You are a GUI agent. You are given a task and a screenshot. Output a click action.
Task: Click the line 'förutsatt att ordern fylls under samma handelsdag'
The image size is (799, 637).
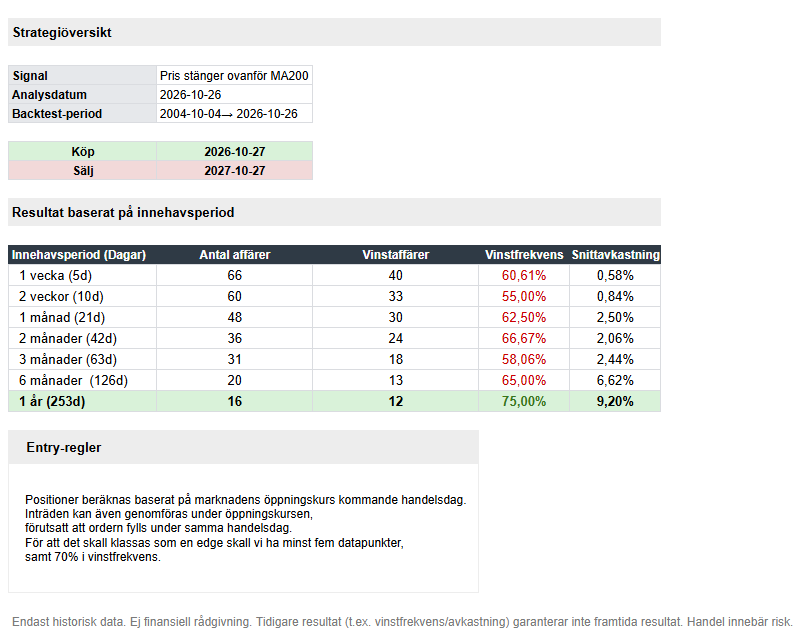[158, 528]
